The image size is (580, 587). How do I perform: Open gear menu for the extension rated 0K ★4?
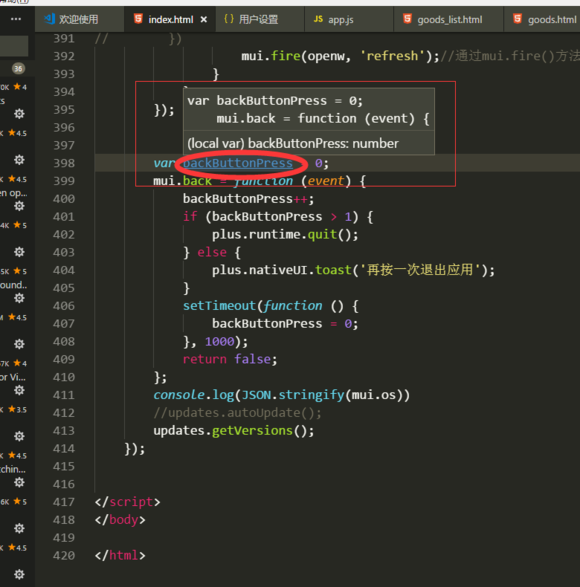[19, 114]
